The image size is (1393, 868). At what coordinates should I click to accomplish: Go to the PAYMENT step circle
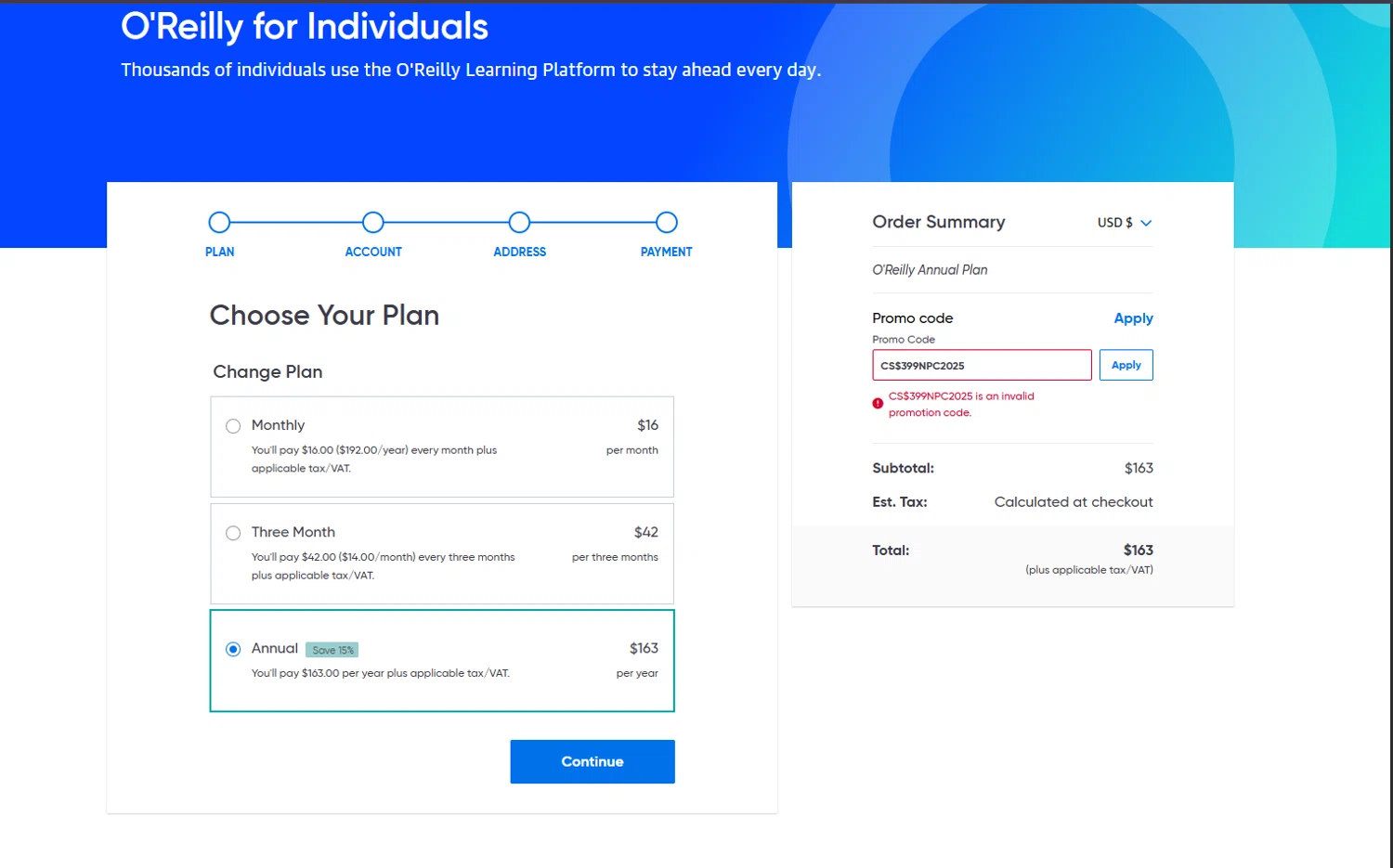667,223
